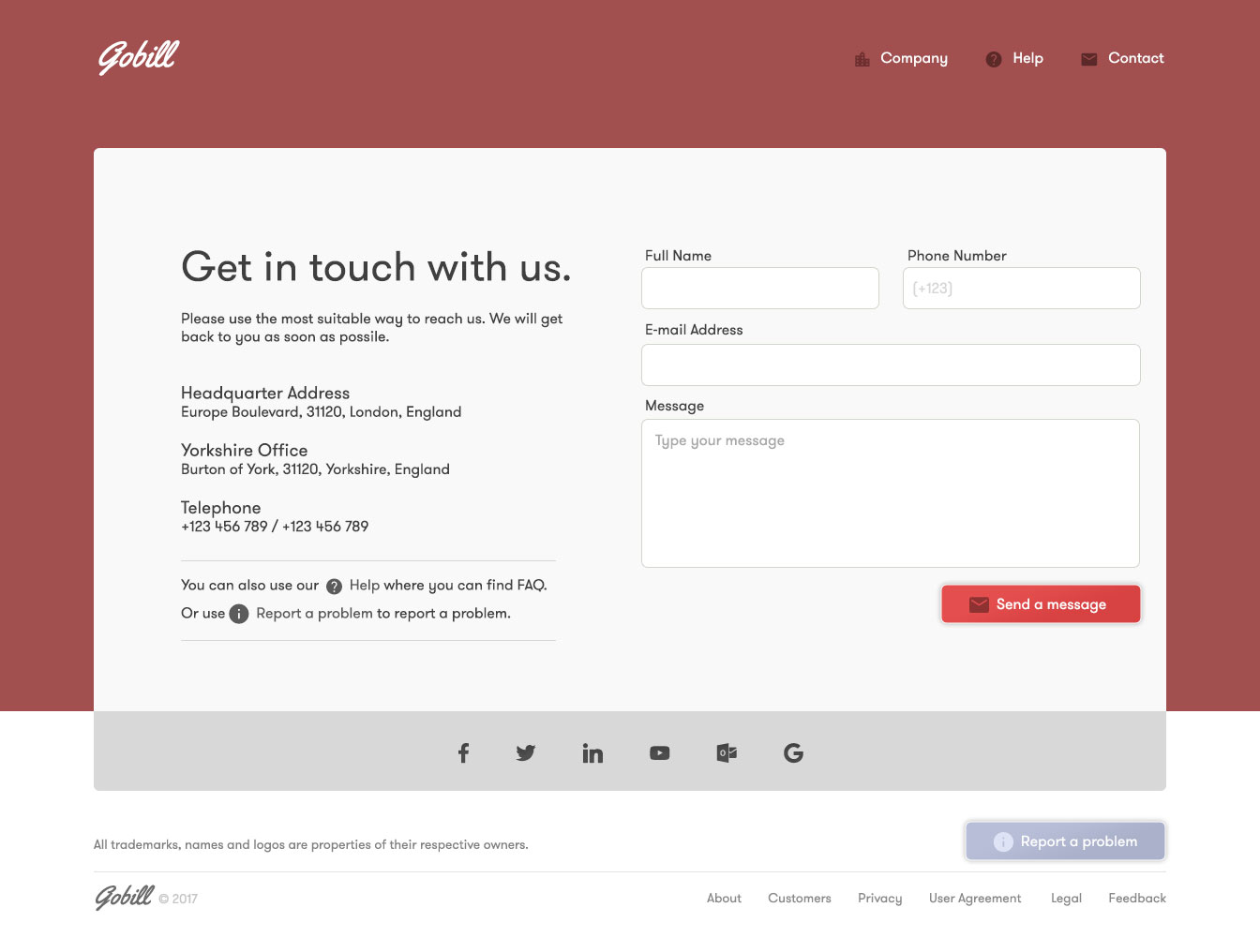Screen dimensions: 1260x952
Task: Click into the Phone Number field
Action: [x=1022, y=288]
